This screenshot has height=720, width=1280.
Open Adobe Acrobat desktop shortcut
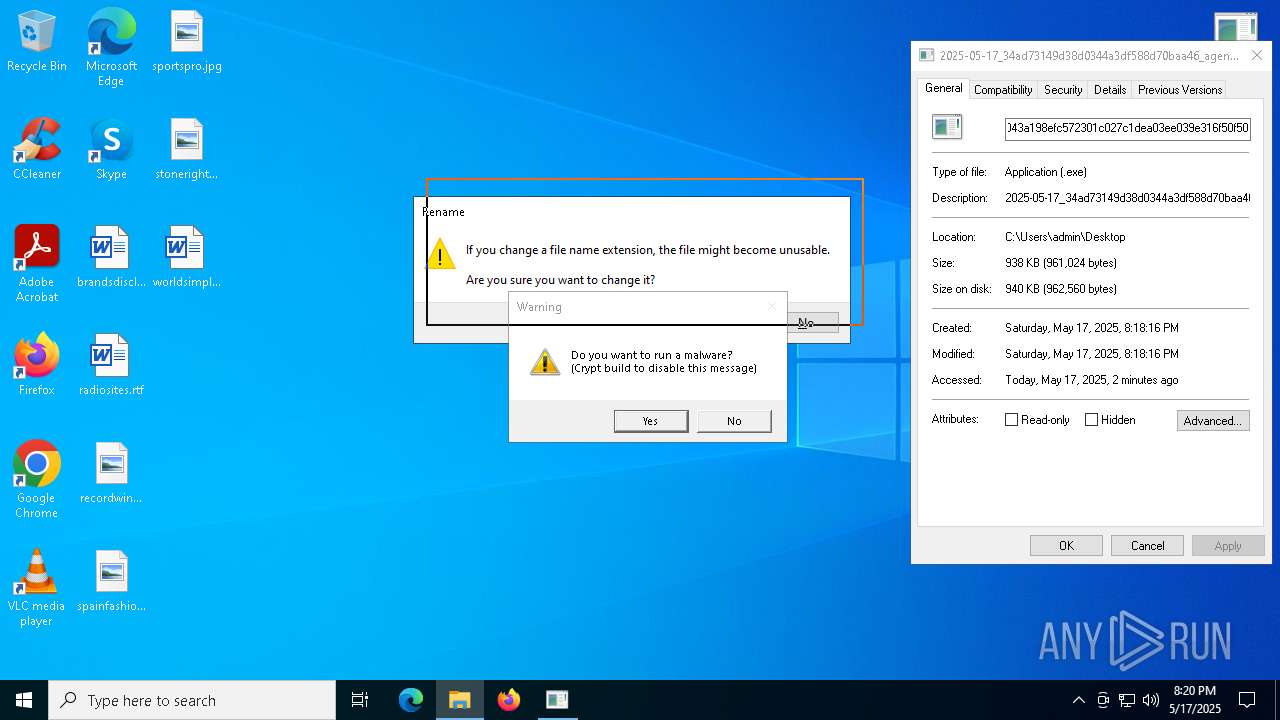[x=37, y=264]
